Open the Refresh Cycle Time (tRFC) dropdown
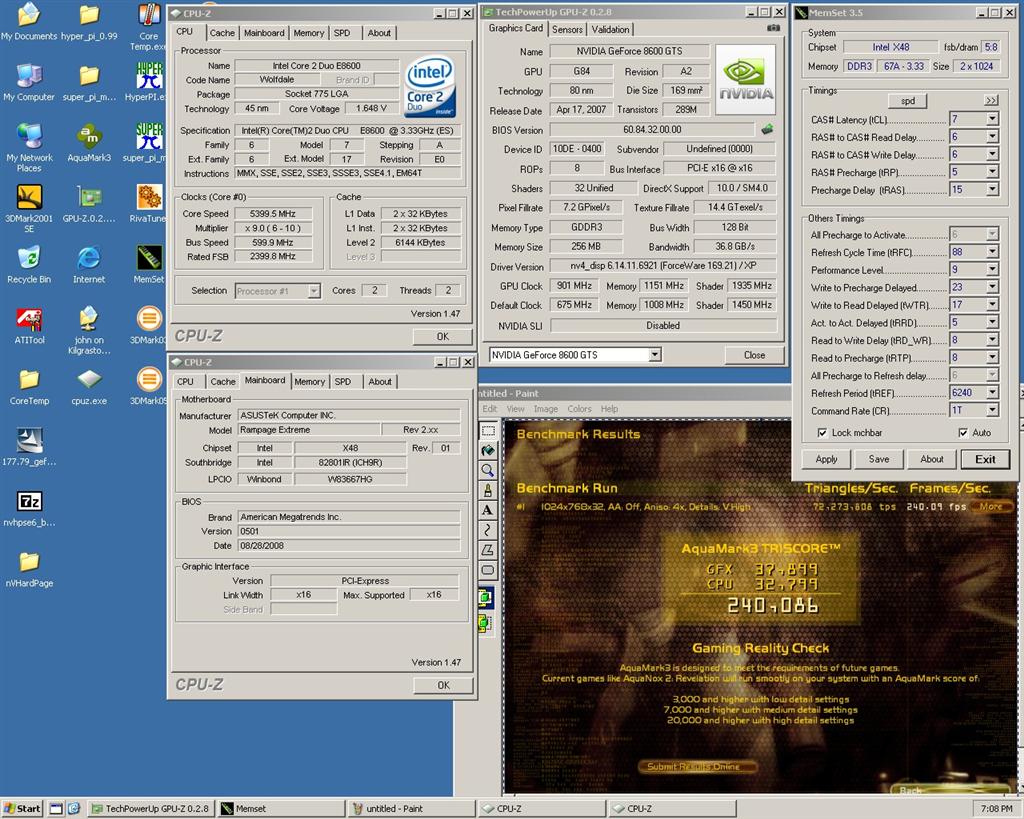This screenshot has width=1024, height=819. [992, 252]
